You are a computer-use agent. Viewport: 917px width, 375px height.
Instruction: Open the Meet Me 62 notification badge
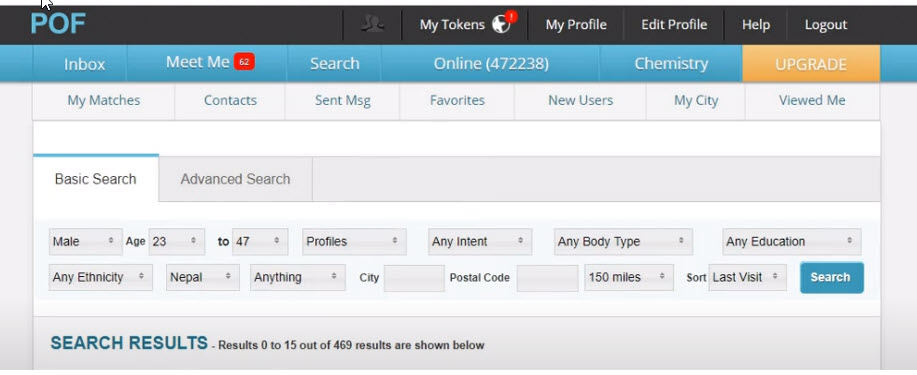point(244,61)
